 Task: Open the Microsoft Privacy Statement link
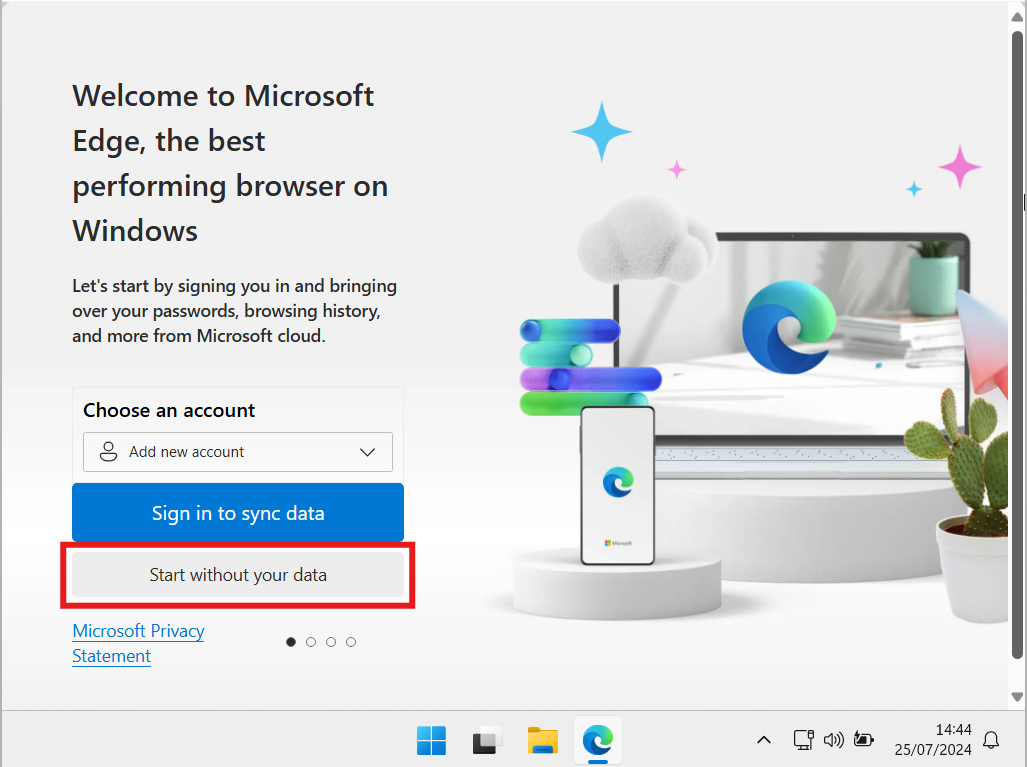pos(138,643)
